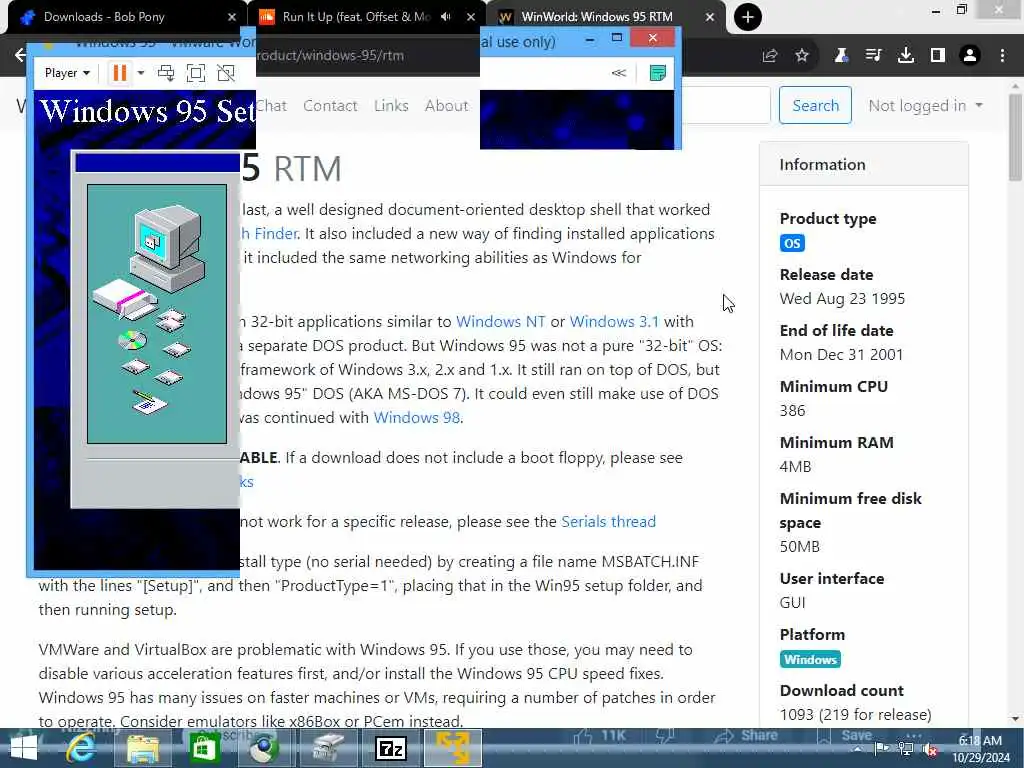Mute audio on the Run It Up tab
This screenshot has height=768, width=1024.
(x=446, y=17)
